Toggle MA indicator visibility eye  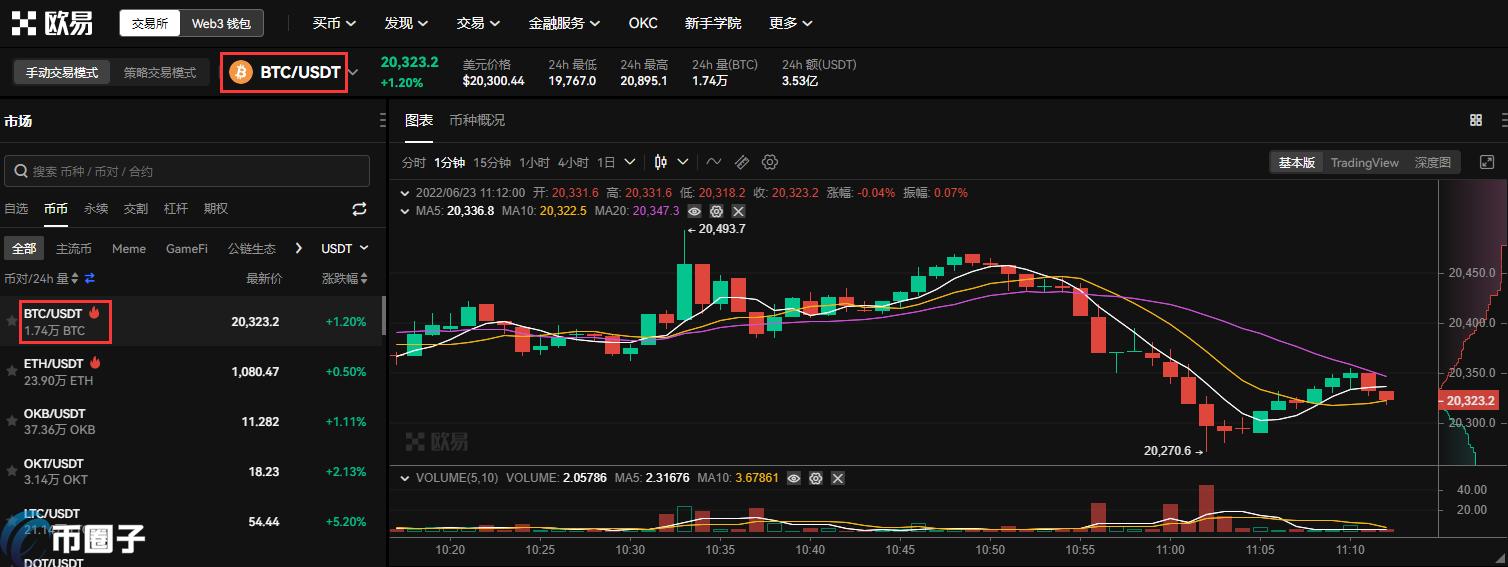click(694, 211)
